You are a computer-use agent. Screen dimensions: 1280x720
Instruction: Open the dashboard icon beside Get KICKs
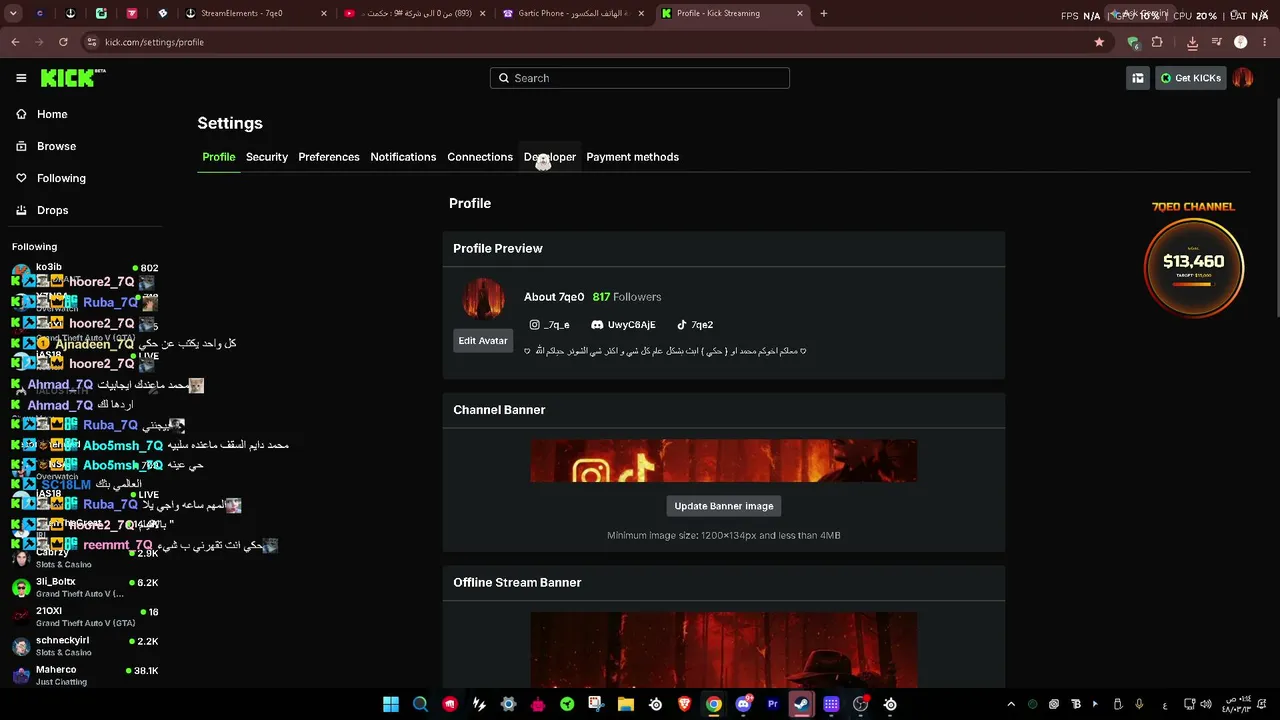click(x=1138, y=78)
